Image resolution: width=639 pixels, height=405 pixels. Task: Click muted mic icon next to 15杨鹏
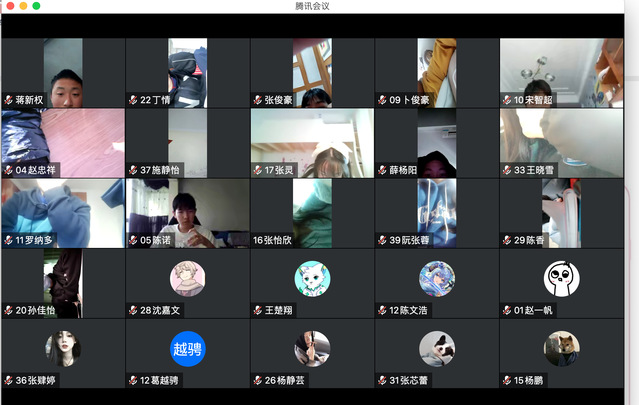click(507, 380)
